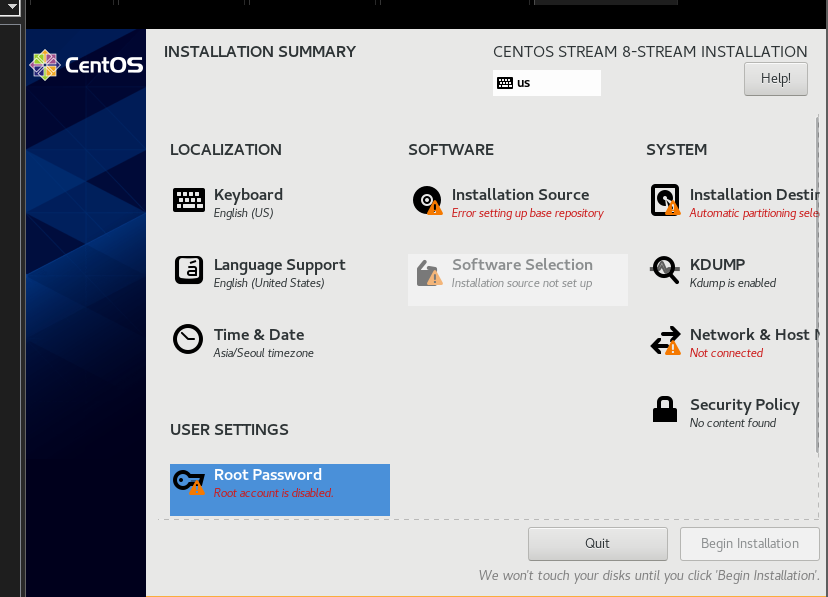This screenshot has width=828, height=597.
Task: Click 'No content found' policy text
Action: pos(733,423)
